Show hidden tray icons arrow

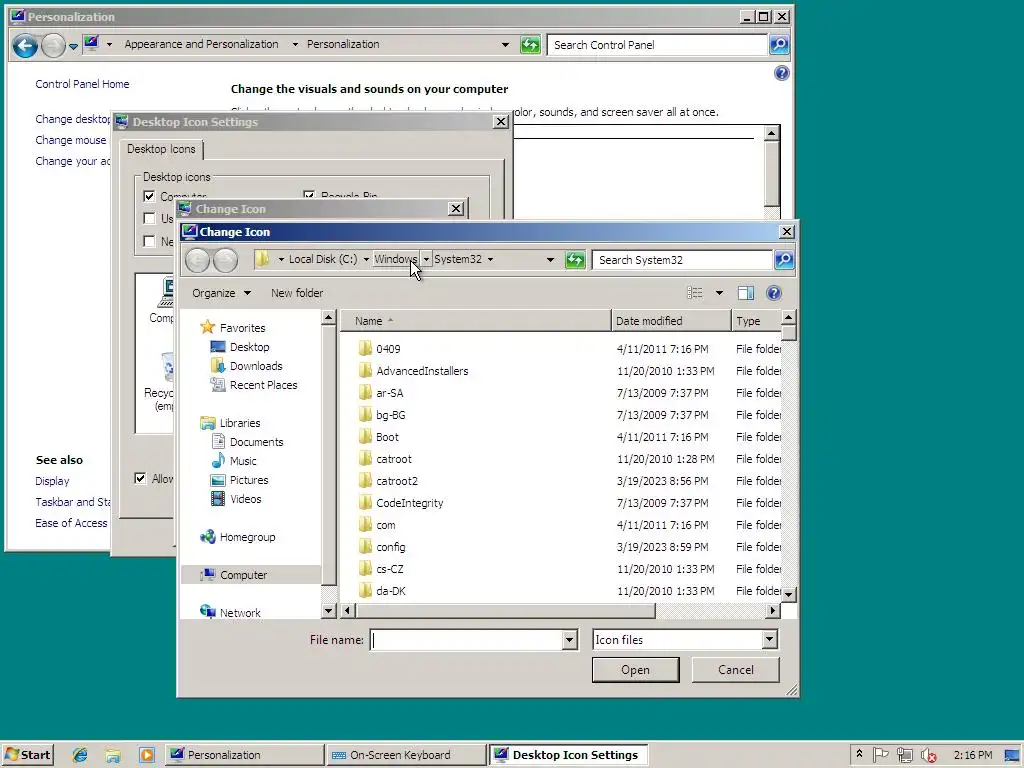tap(859, 754)
